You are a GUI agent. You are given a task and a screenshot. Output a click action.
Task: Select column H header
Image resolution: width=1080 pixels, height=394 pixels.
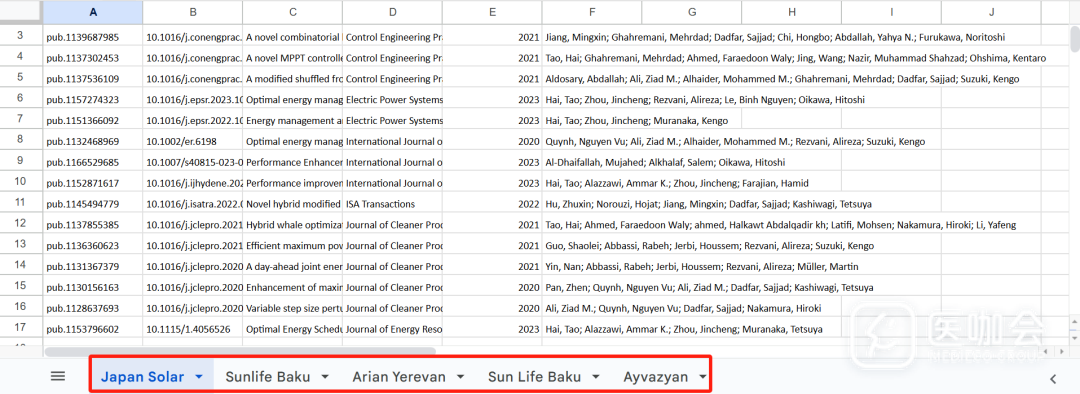(x=792, y=12)
